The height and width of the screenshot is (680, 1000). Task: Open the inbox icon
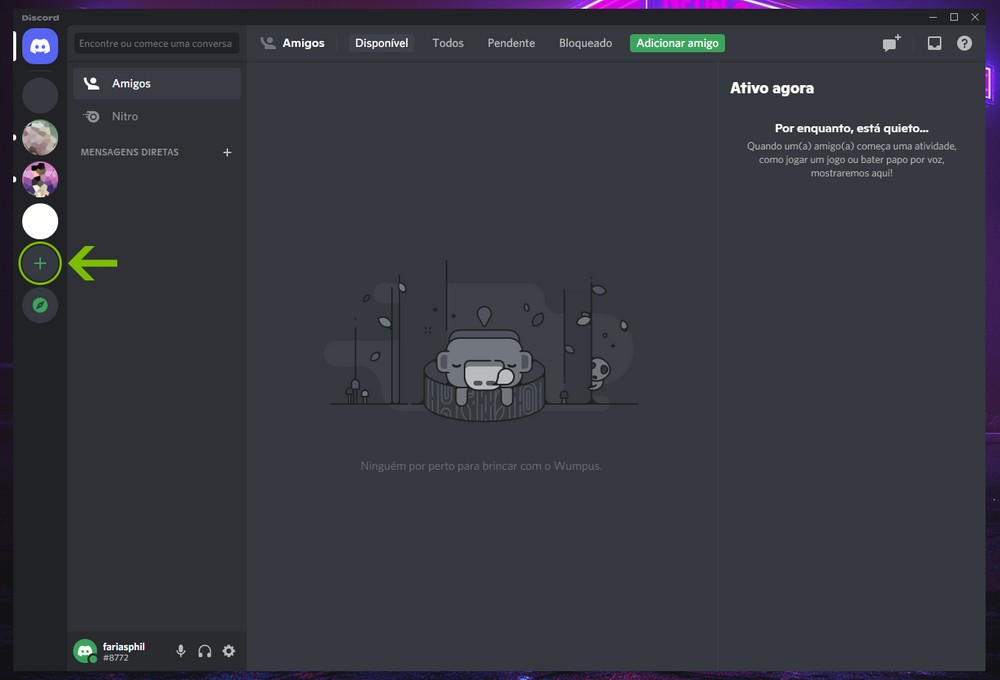pyautogui.click(x=934, y=44)
